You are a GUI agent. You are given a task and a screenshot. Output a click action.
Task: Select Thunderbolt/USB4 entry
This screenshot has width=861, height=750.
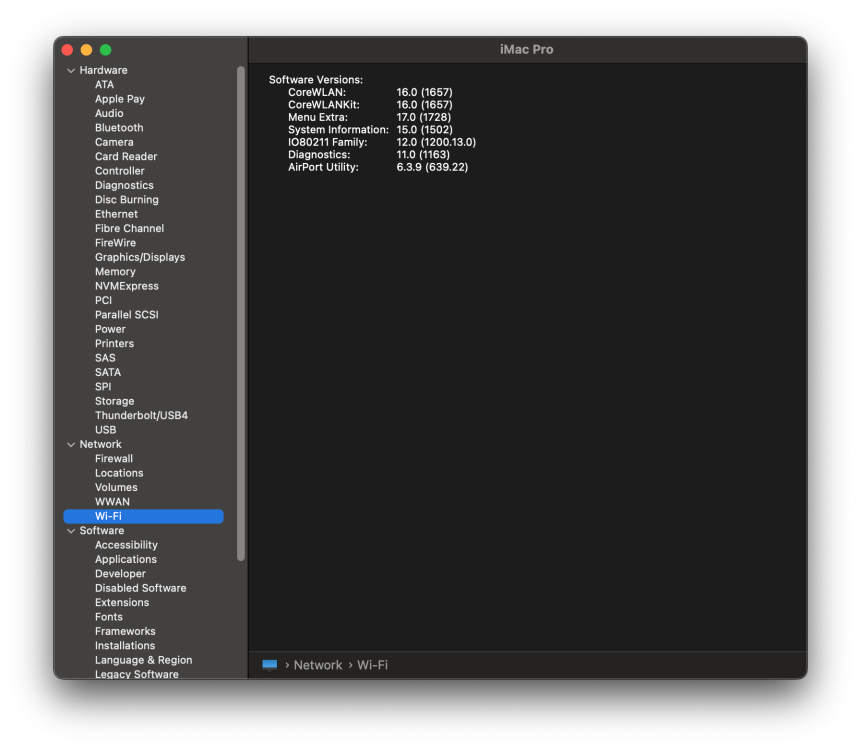pyautogui.click(x=141, y=415)
